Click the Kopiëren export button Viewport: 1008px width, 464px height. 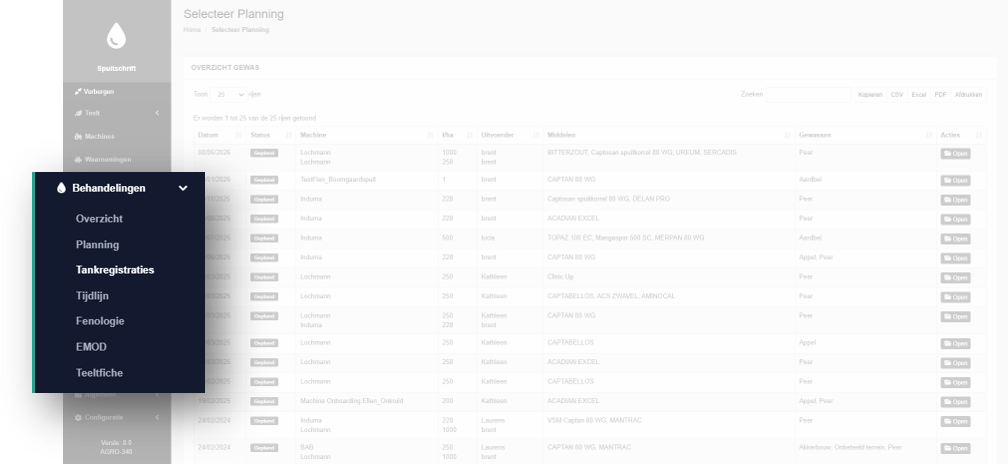pos(870,95)
